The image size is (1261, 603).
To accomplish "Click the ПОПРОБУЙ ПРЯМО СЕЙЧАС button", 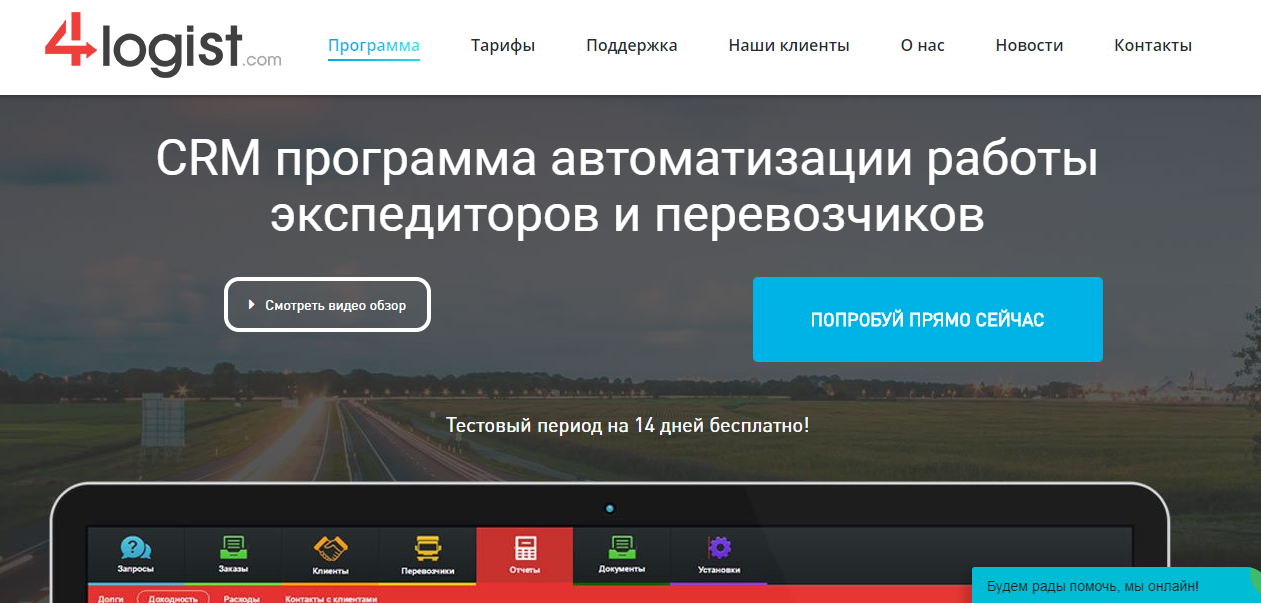I will [928, 320].
